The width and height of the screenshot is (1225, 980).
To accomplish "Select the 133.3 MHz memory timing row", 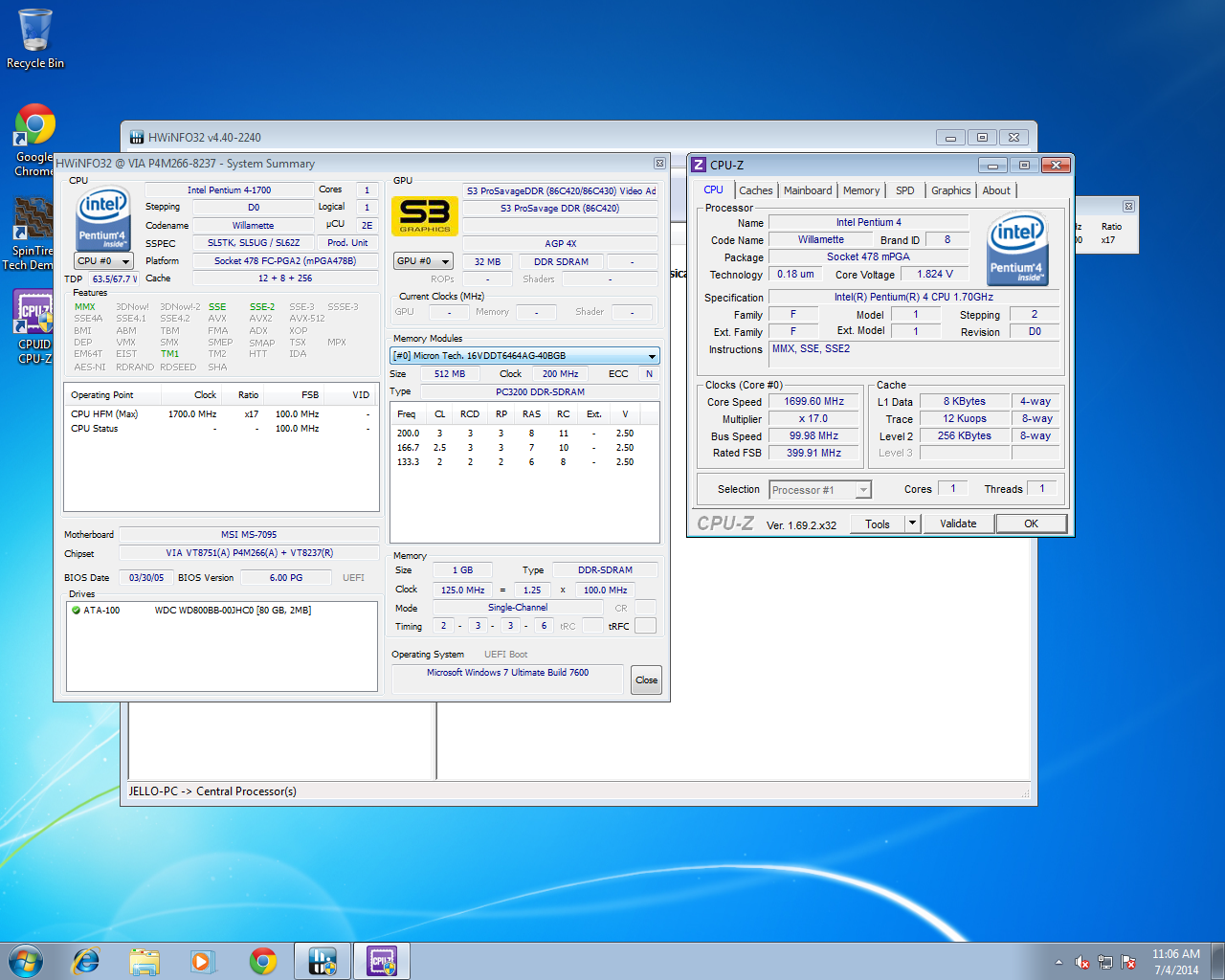I will tap(524, 462).
